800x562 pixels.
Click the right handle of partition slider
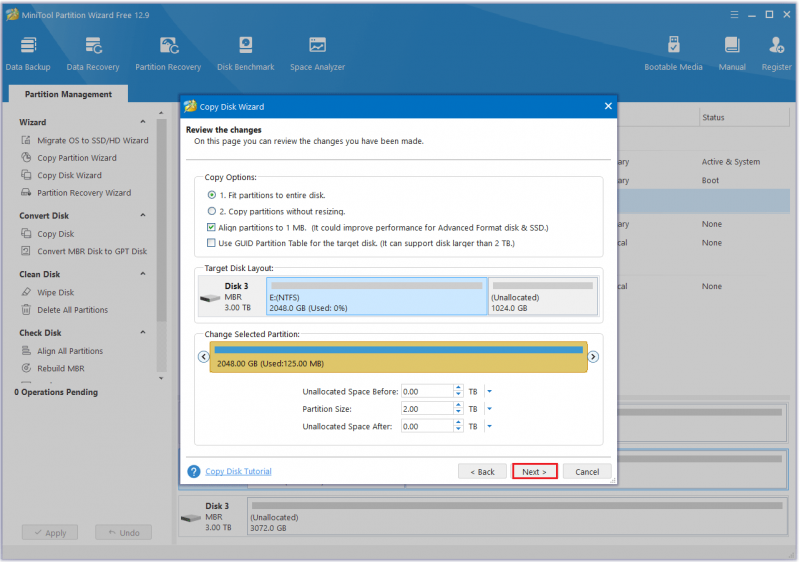593,357
